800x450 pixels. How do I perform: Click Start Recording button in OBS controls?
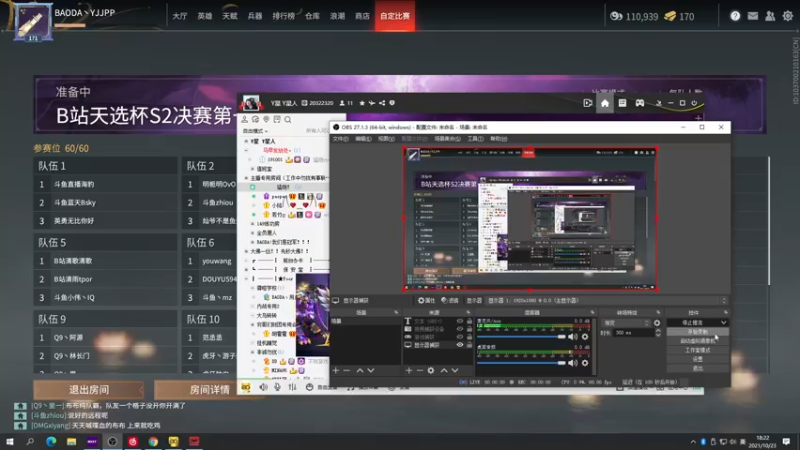tap(697, 332)
